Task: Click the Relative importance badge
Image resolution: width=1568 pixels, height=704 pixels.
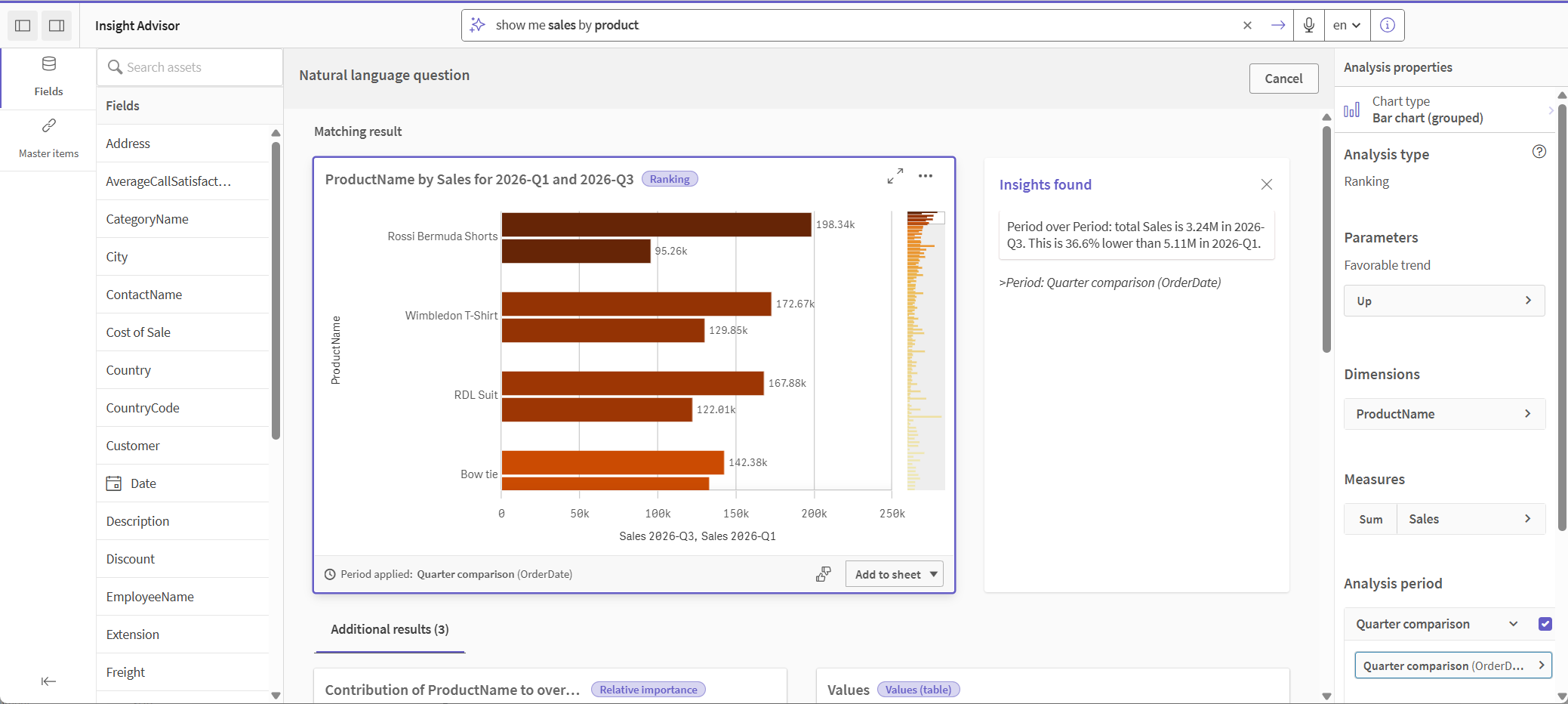Action: click(x=648, y=690)
